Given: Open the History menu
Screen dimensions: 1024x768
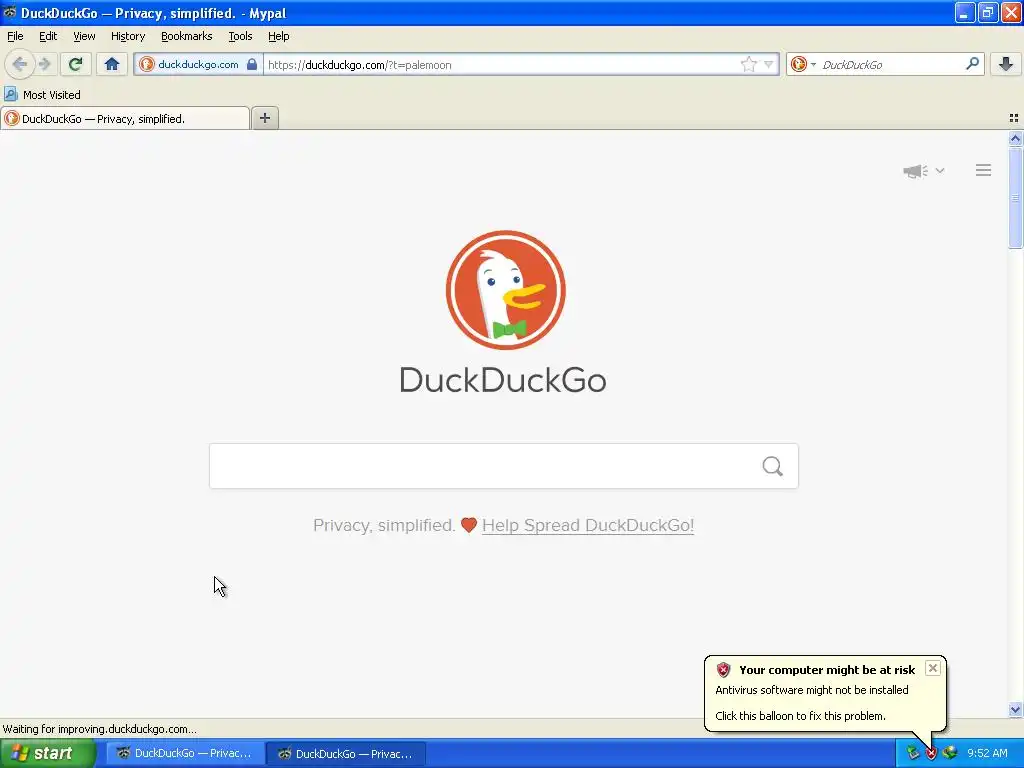Looking at the screenshot, I should pos(128,37).
